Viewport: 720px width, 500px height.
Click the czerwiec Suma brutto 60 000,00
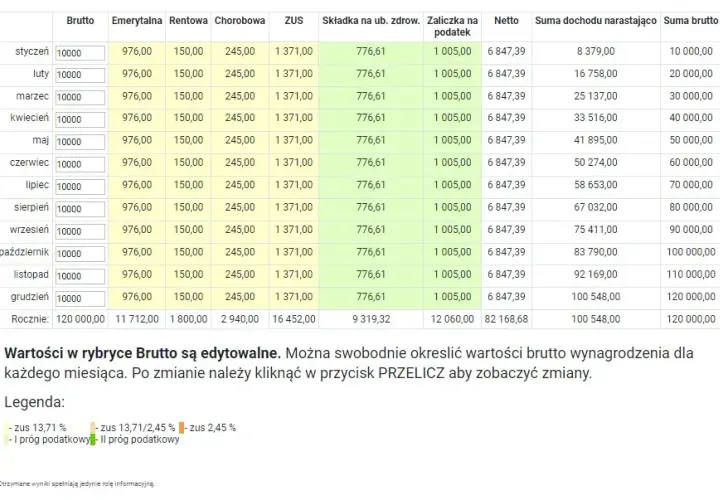pos(691,163)
